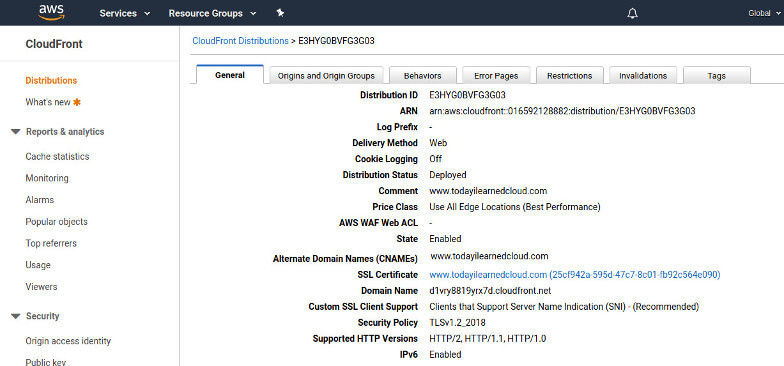Open the Monitoring page
The width and height of the screenshot is (784, 366).
[47, 178]
